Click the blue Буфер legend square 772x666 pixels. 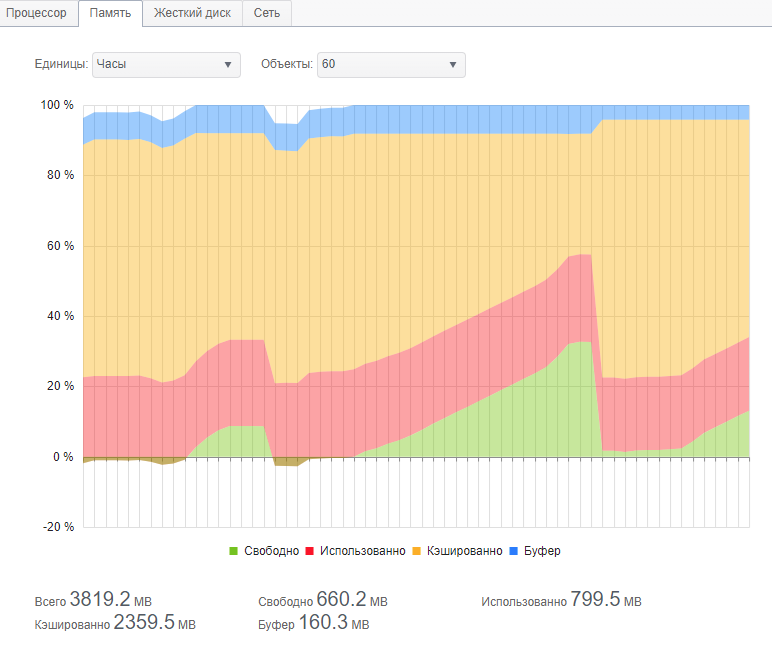(x=514, y=551)
